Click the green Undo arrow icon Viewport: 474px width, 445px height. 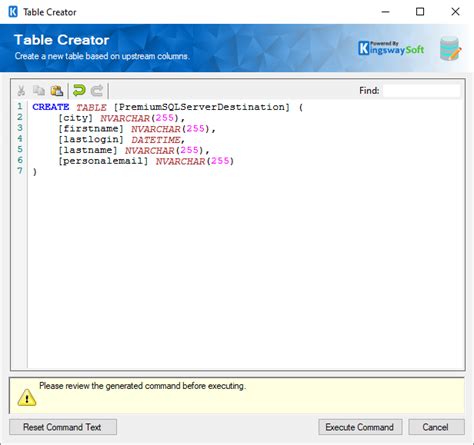pos(79,90)
